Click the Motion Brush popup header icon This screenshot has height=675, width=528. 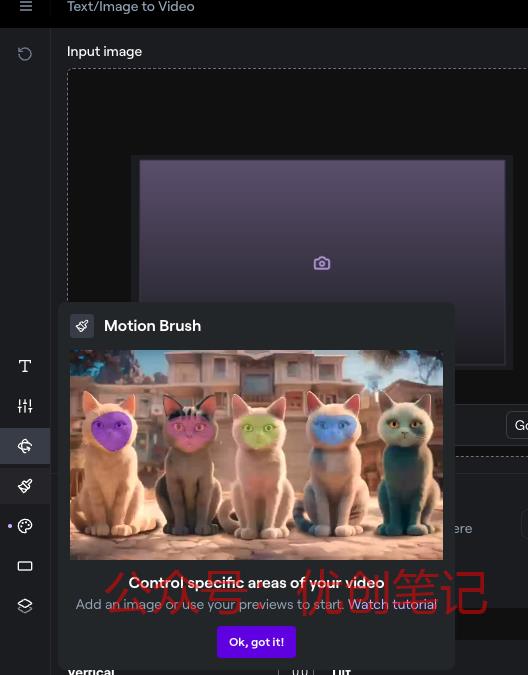tap(82, 326)
